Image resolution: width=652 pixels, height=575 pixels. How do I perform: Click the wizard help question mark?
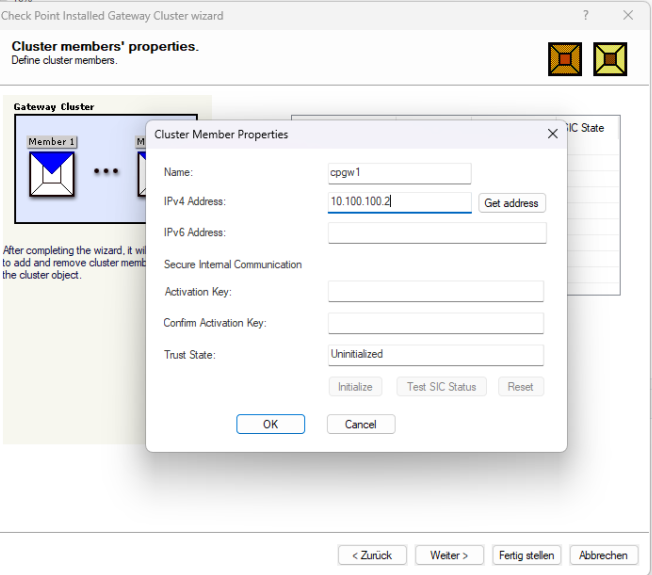coord(585,16)
